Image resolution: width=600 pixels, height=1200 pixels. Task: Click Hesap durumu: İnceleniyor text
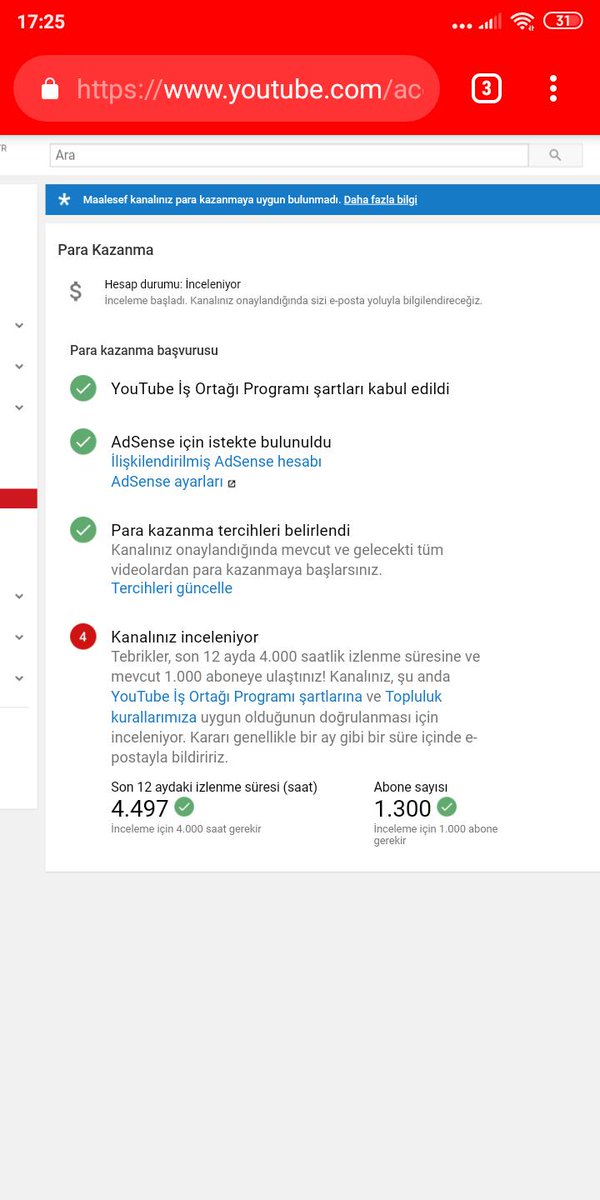click(172, 284)
